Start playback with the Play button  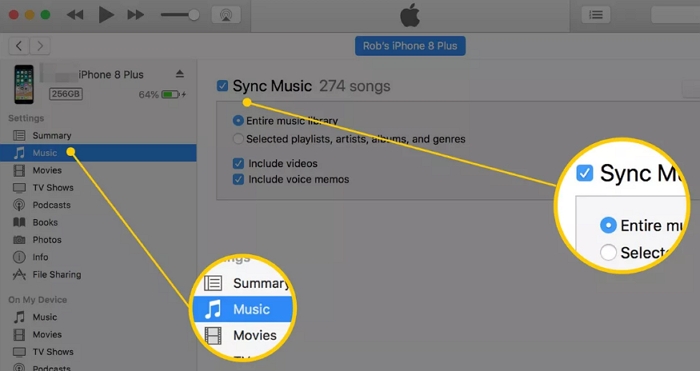106,15
